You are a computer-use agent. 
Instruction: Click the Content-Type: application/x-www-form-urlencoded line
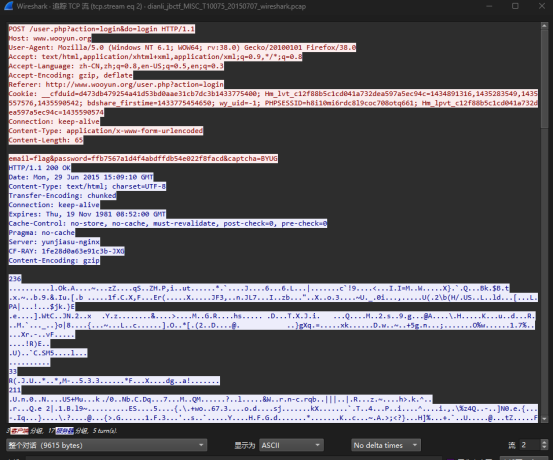click(106, 131)
